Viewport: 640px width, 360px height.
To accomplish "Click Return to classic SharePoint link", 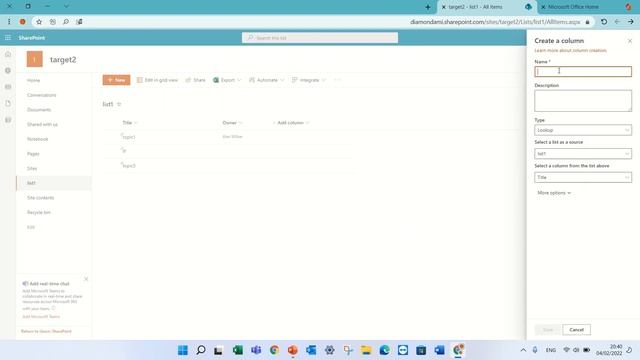I will click(46, 331).
